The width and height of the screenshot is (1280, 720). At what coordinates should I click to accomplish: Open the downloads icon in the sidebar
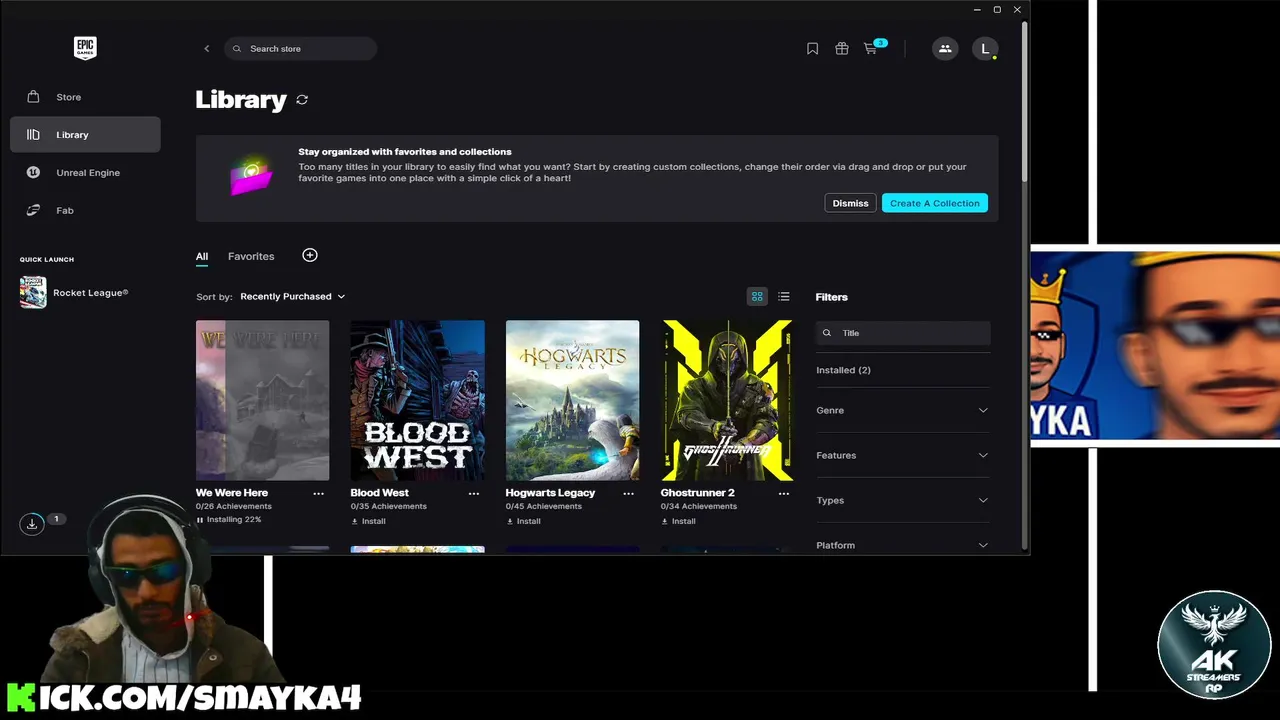pos(32,523)
